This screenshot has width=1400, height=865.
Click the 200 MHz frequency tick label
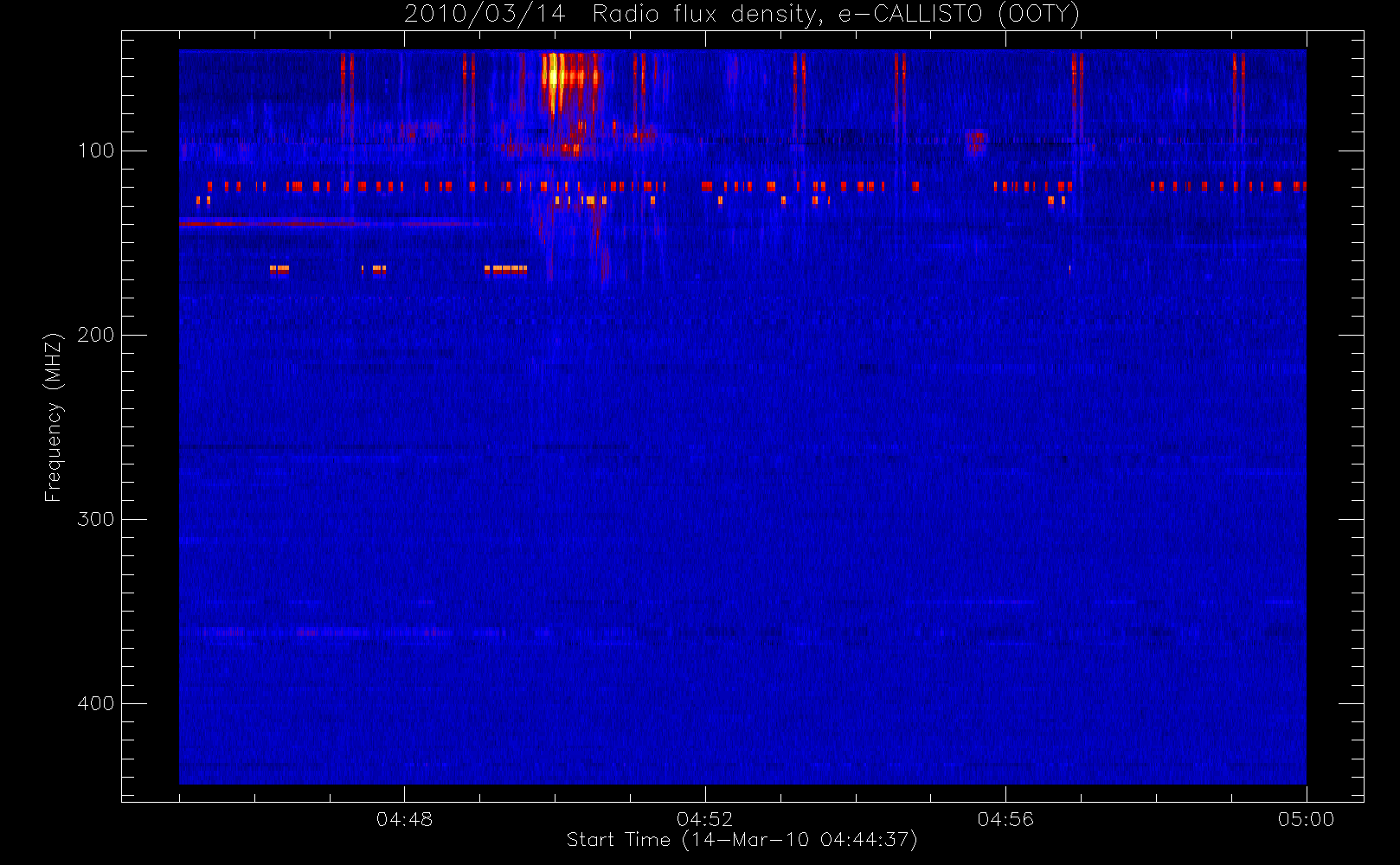coord(96,335)
